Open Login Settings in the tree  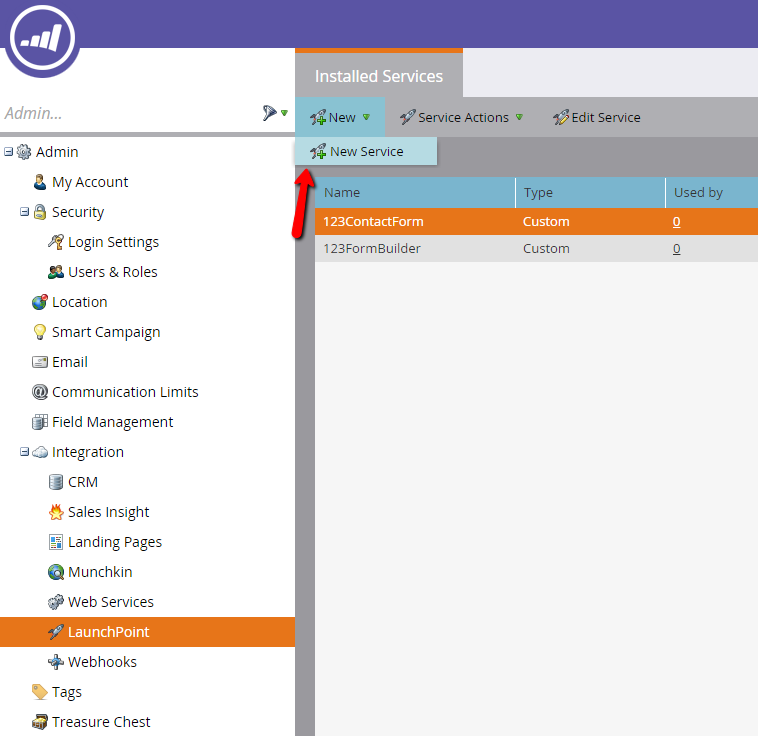click(x=113, y=242)
